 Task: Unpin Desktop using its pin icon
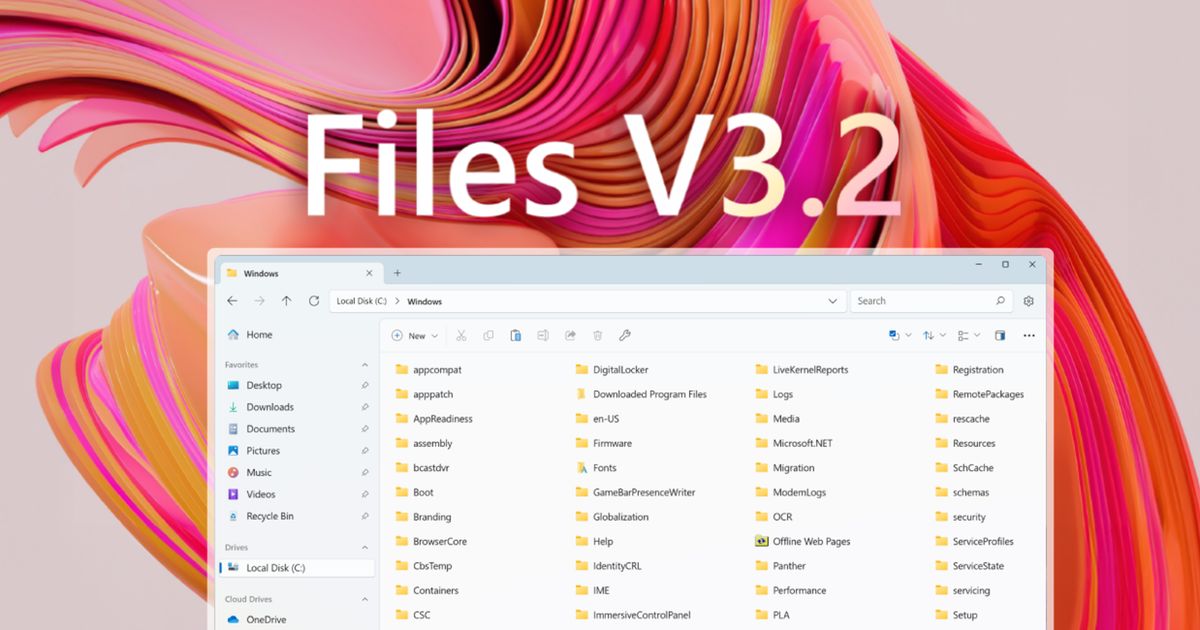click(365, 385)
